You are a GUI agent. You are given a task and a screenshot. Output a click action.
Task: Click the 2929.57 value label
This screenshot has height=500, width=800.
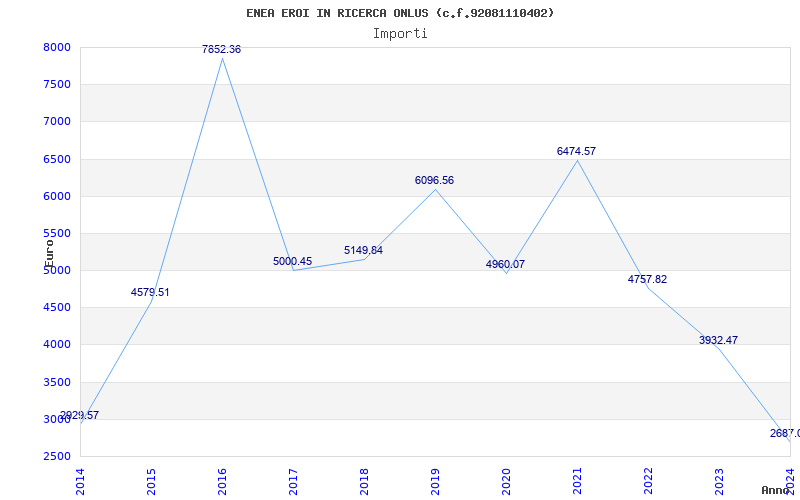[x=80, y=415]
